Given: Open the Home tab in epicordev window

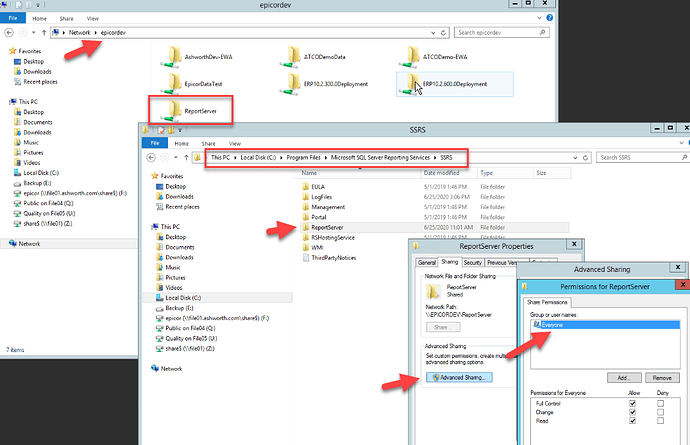Looking at the screenshot, I should click(39, 18).
